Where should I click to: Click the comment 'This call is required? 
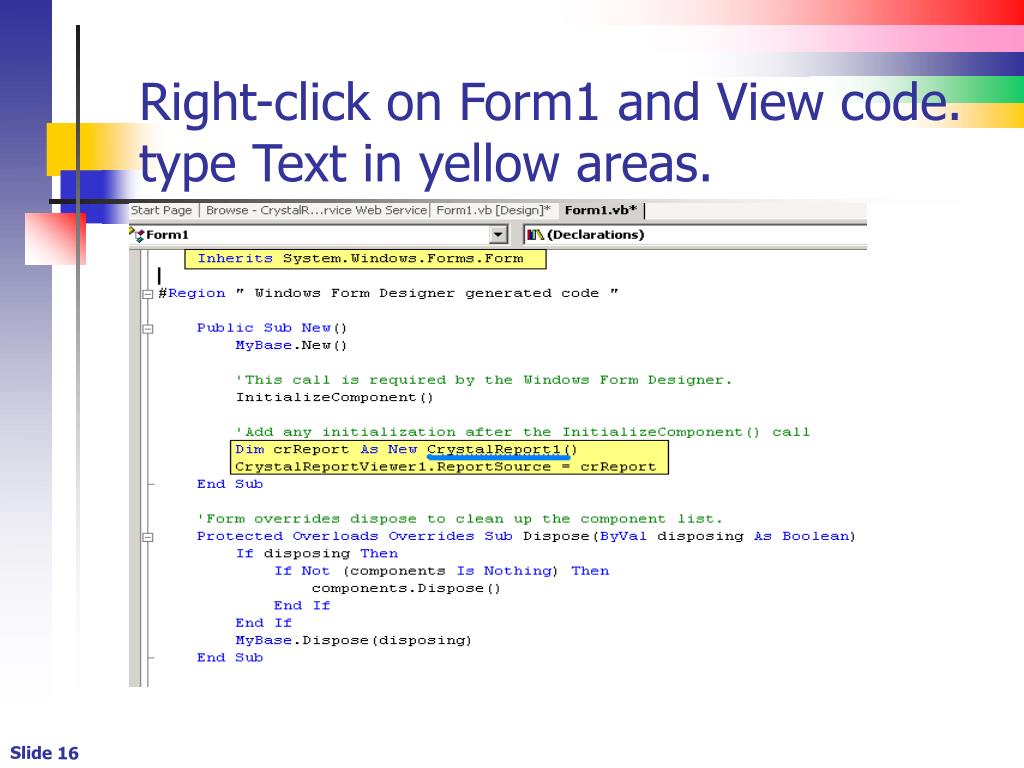[484, 380]
